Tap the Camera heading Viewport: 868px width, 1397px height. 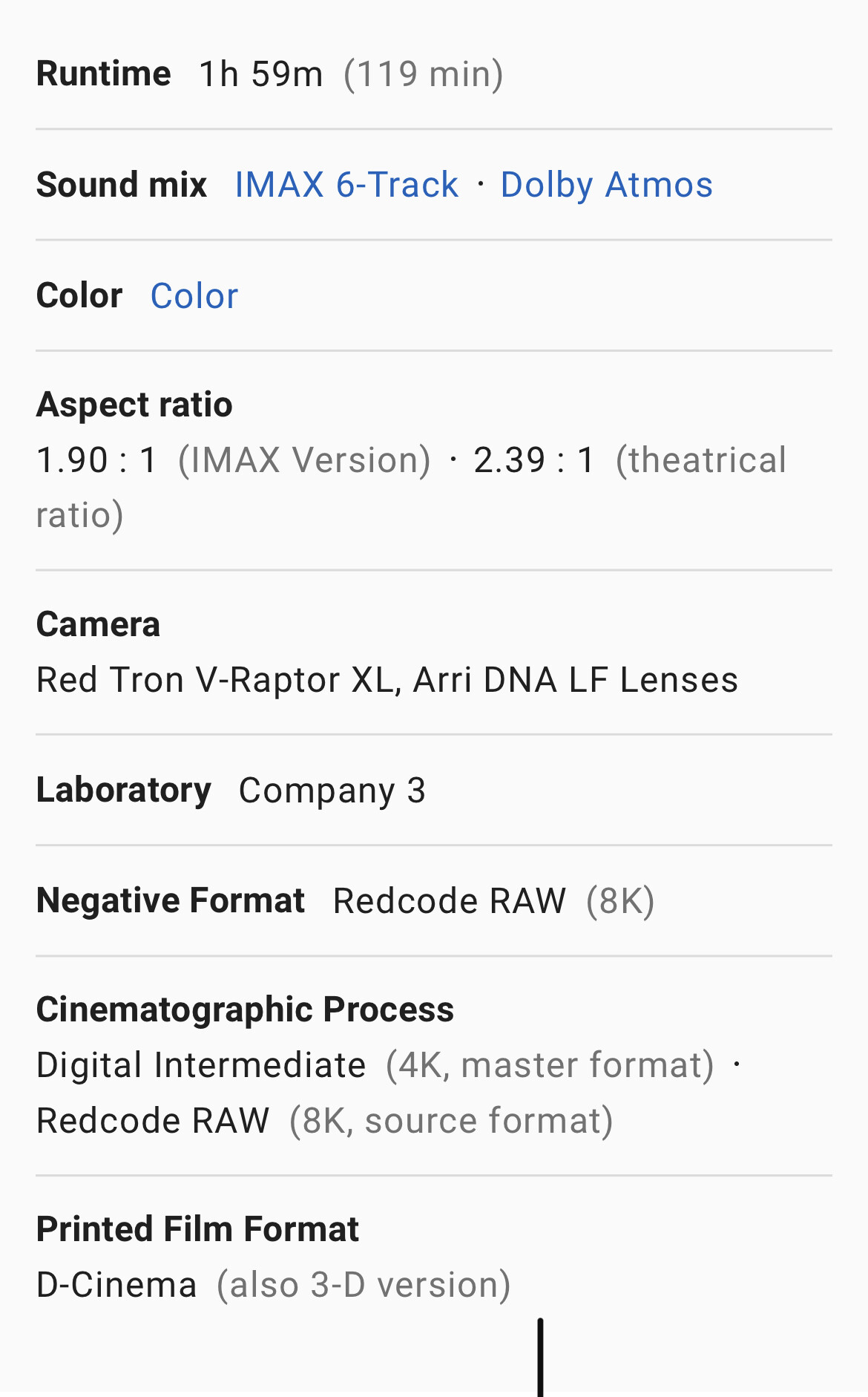tap(98, 625)
